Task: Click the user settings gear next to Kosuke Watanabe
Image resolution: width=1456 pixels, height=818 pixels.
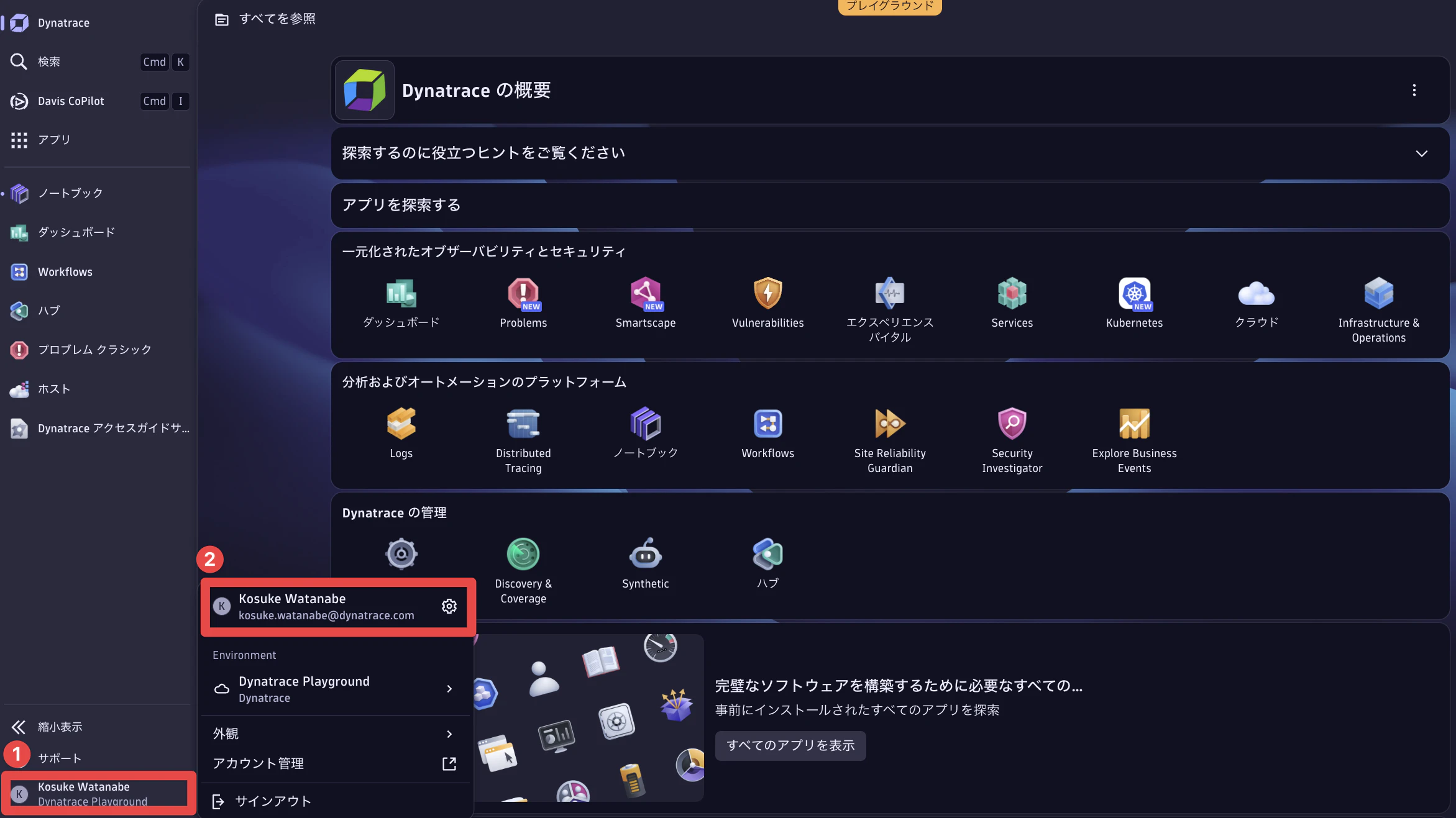Action: pyautogui.click(x=449, y=606)
